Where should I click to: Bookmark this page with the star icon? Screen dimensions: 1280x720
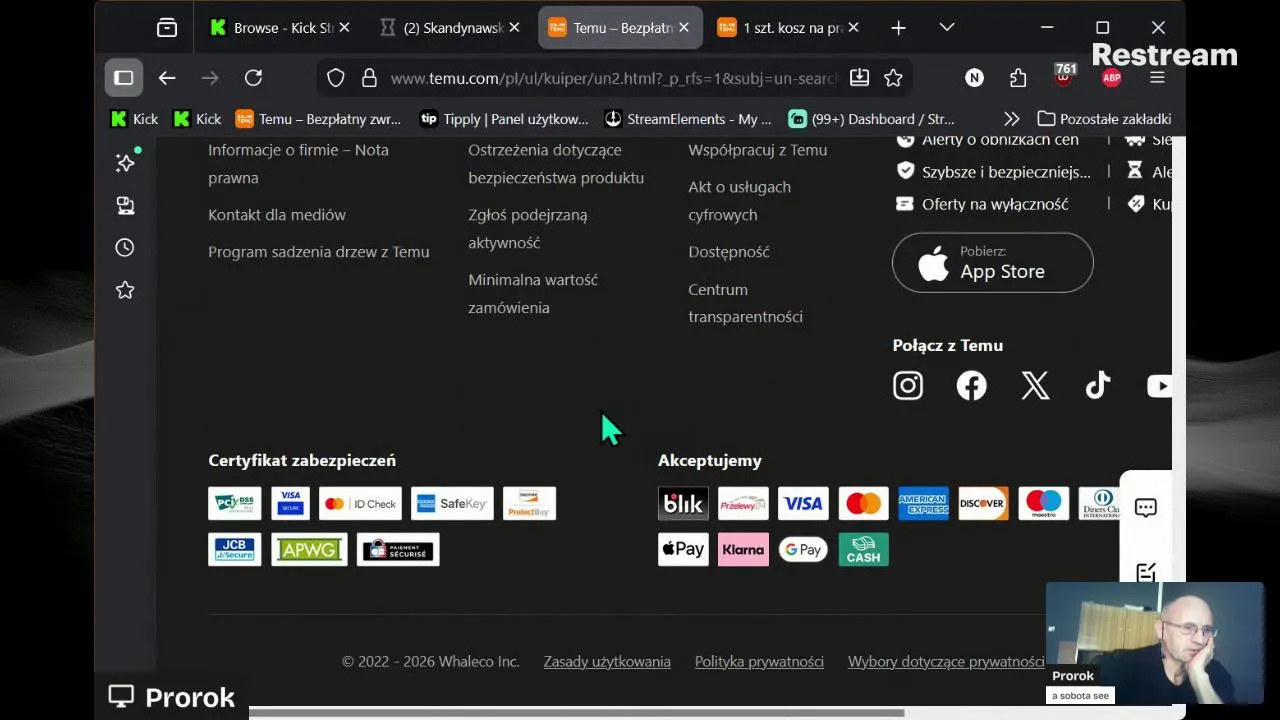point(893,78)
